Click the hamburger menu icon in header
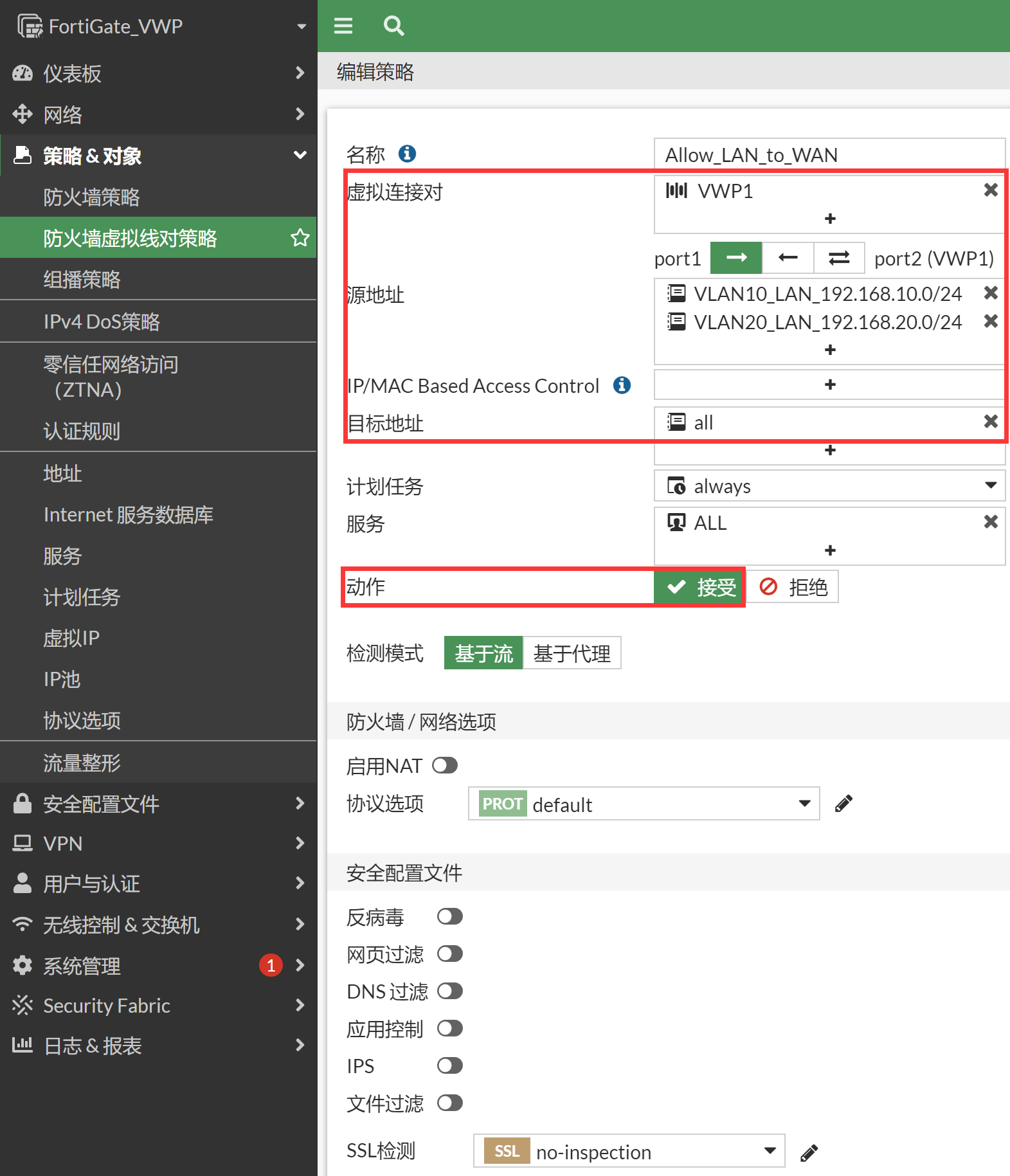The height and width of the screenshot is (1176, 1010). [x=343, y=26]
